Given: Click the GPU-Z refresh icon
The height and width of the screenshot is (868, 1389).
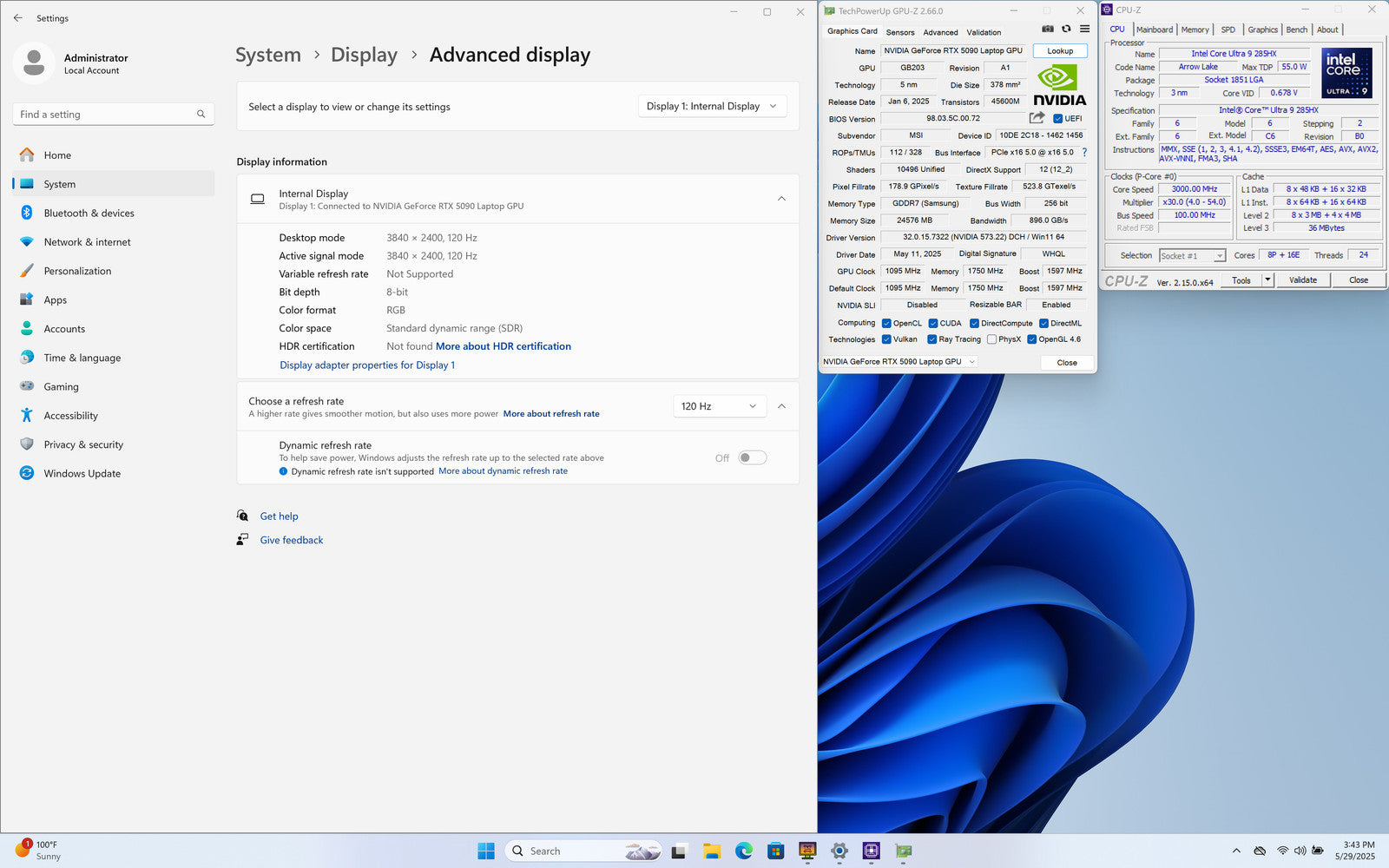Looking at the screenshot, I should click(1066, 30).
